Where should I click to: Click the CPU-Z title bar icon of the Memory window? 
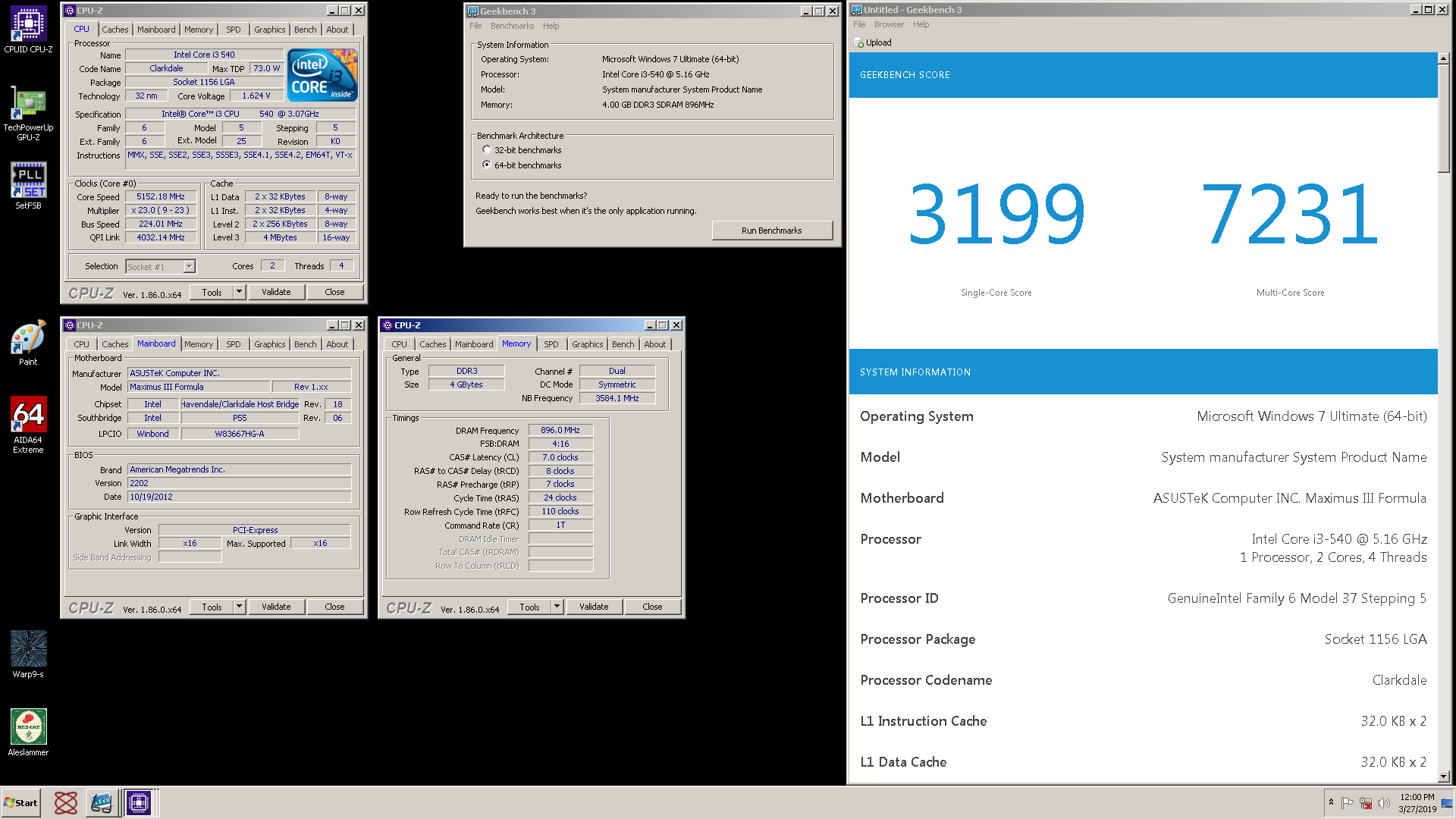[x=388, y=325]
